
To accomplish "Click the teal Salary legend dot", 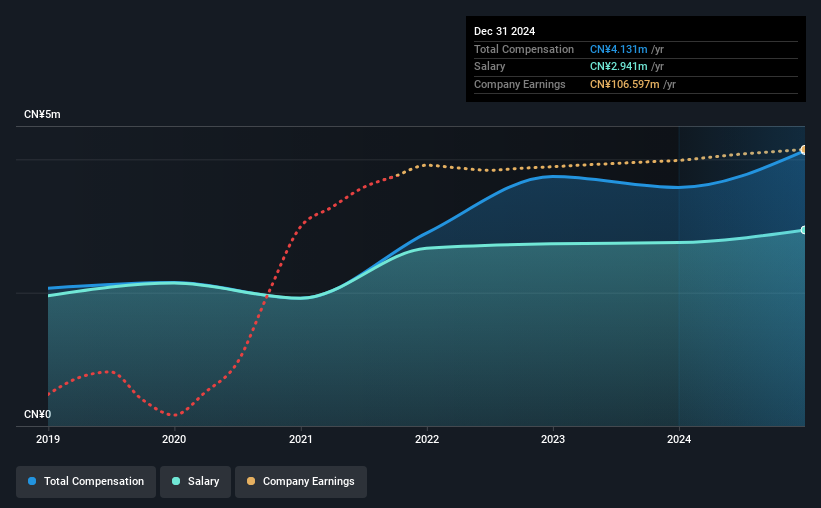I will [x=176, y=481].
